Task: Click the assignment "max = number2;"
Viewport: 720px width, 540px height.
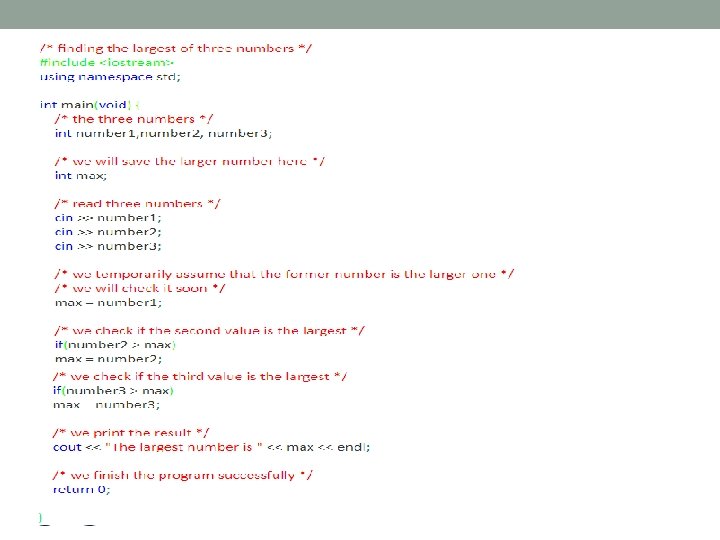Action: pyautogui.click(x=108, y=359)
